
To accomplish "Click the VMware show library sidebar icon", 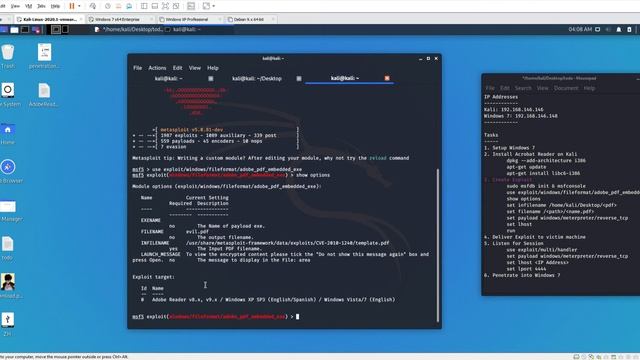I will 144,6.
